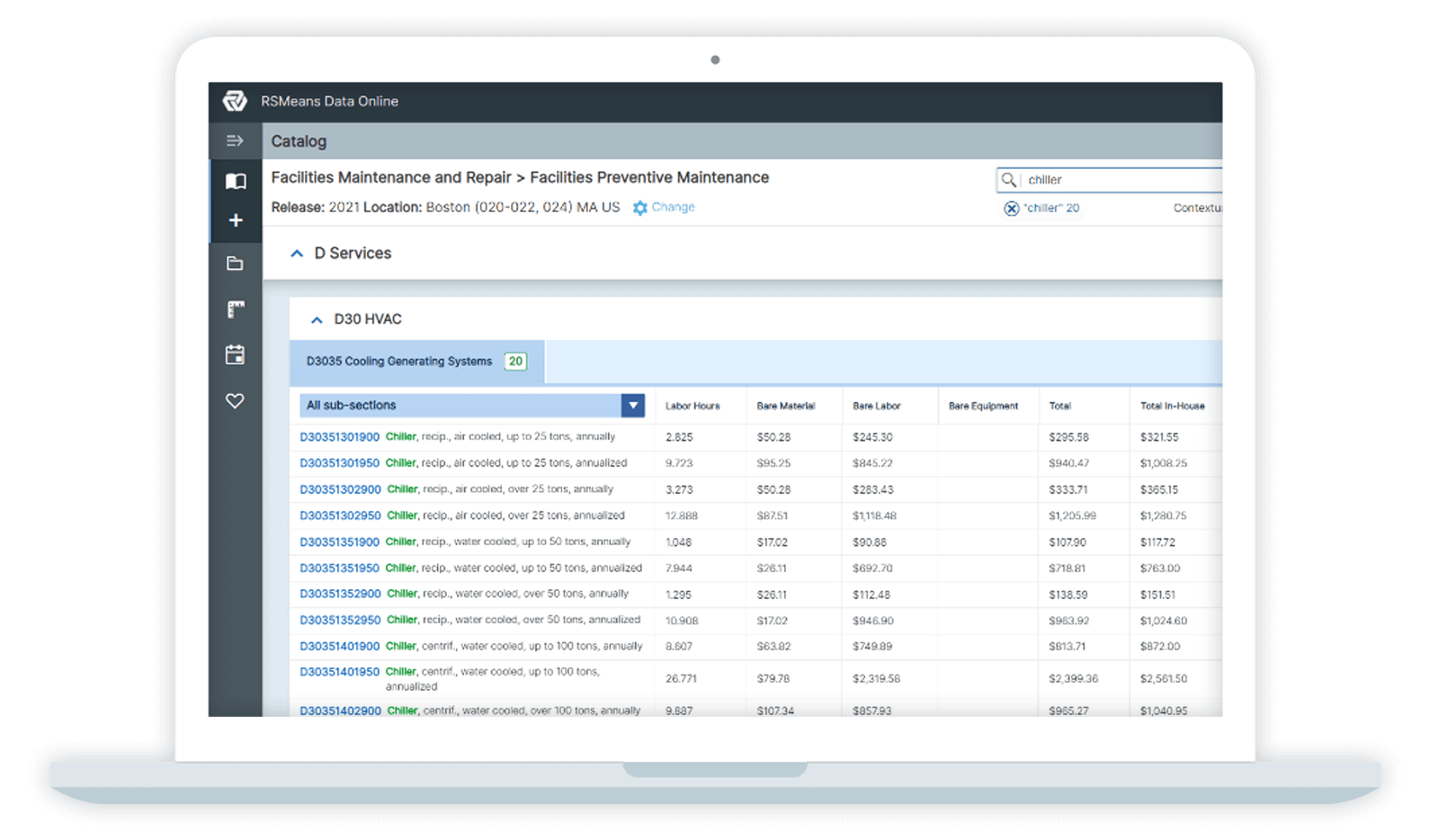Viewport: 1430px width, 840px height.
Task: Click RSMeans Data Online title text
Action: (329, 102)
